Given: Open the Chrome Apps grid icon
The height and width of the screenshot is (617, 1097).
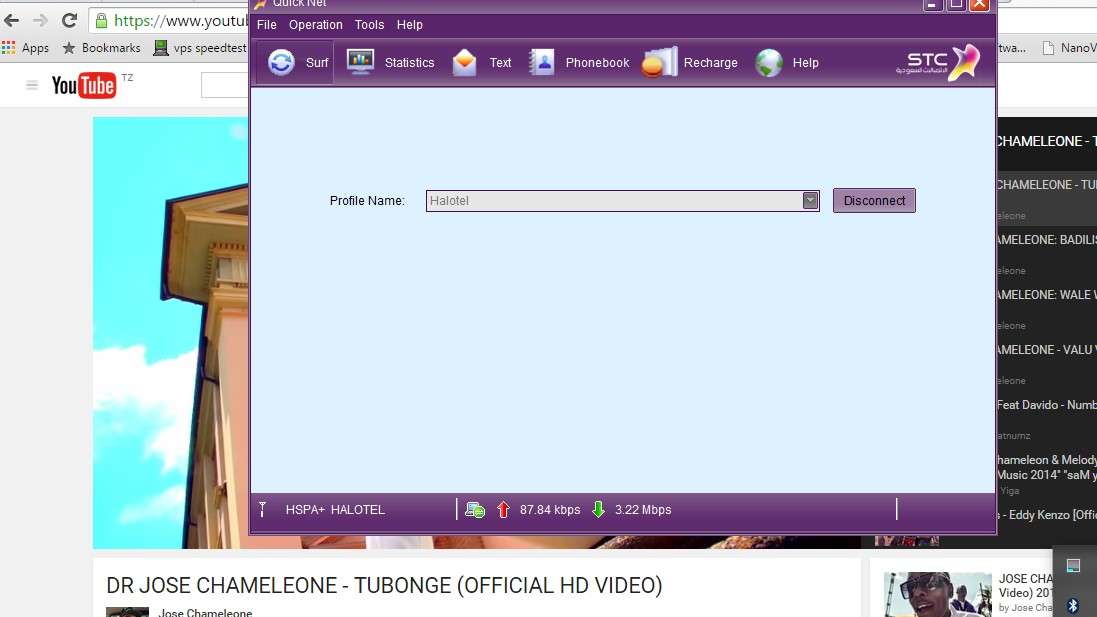Looking at the screenshot, I should (8, 48).
